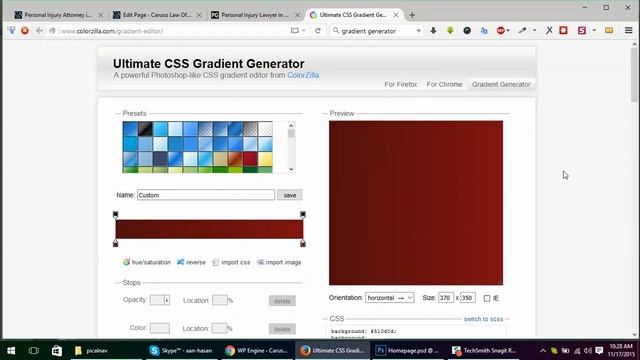This screenshot has height=360, width=640.
Task: Click the gradient Name input field
Action: (206, 195)
